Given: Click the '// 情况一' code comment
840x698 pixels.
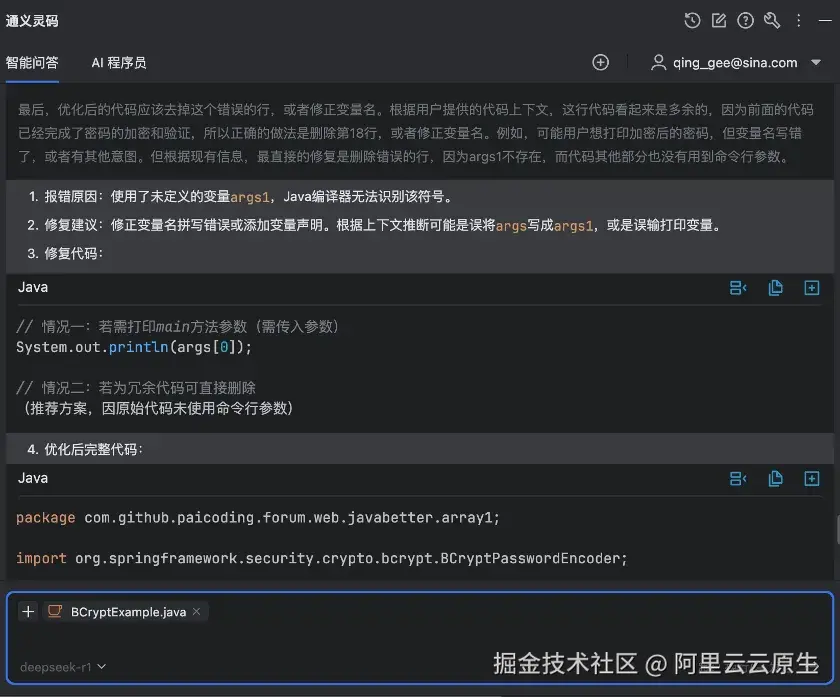Looking at the screenshot, I should (x=177, y=326).
